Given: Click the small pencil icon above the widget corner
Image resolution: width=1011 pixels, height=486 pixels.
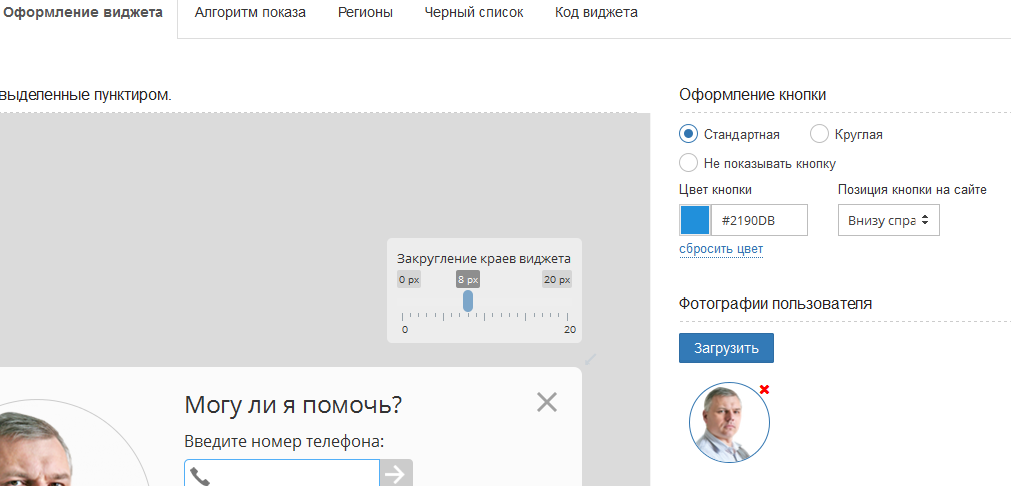Looking at the screenshot, I should tap(591, 359).
